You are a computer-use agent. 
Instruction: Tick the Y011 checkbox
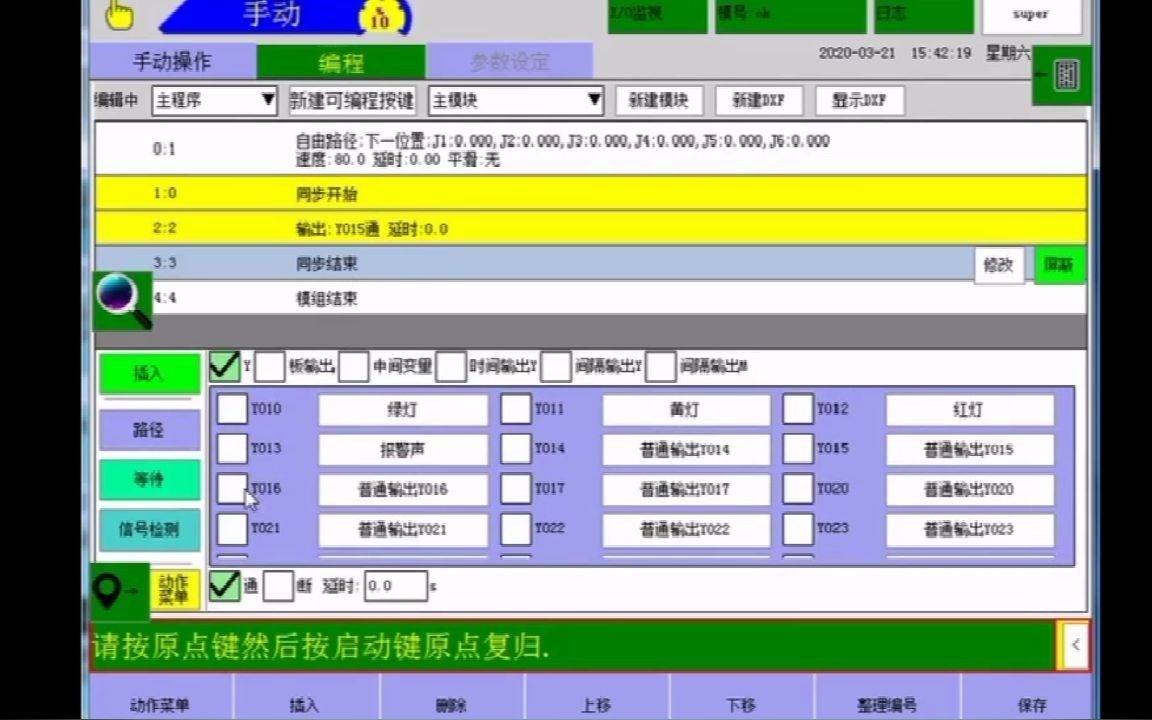[516, 409]
